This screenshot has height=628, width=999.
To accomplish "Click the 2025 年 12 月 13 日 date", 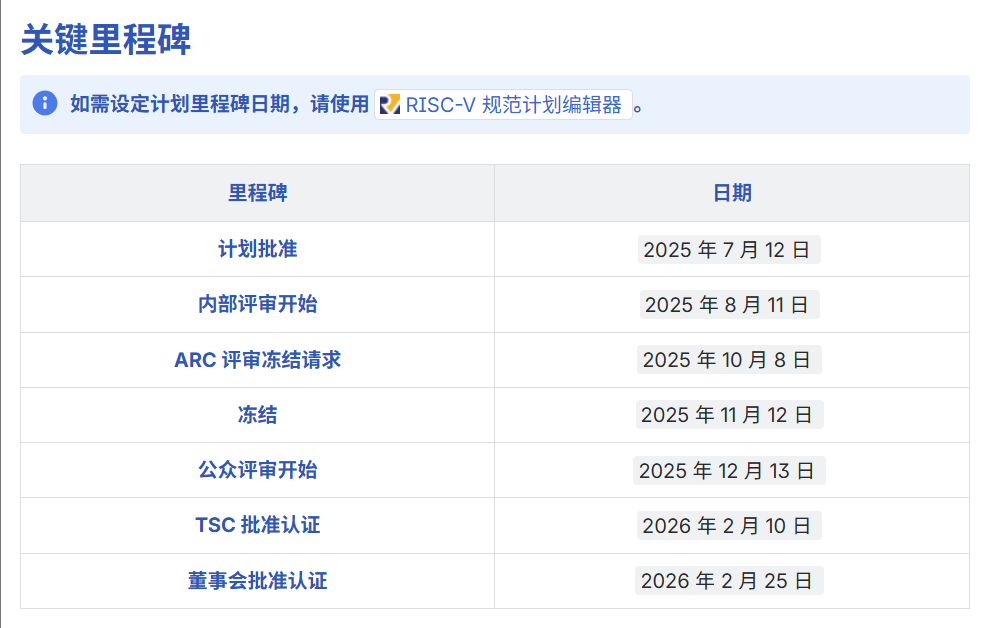I will 729,470.
